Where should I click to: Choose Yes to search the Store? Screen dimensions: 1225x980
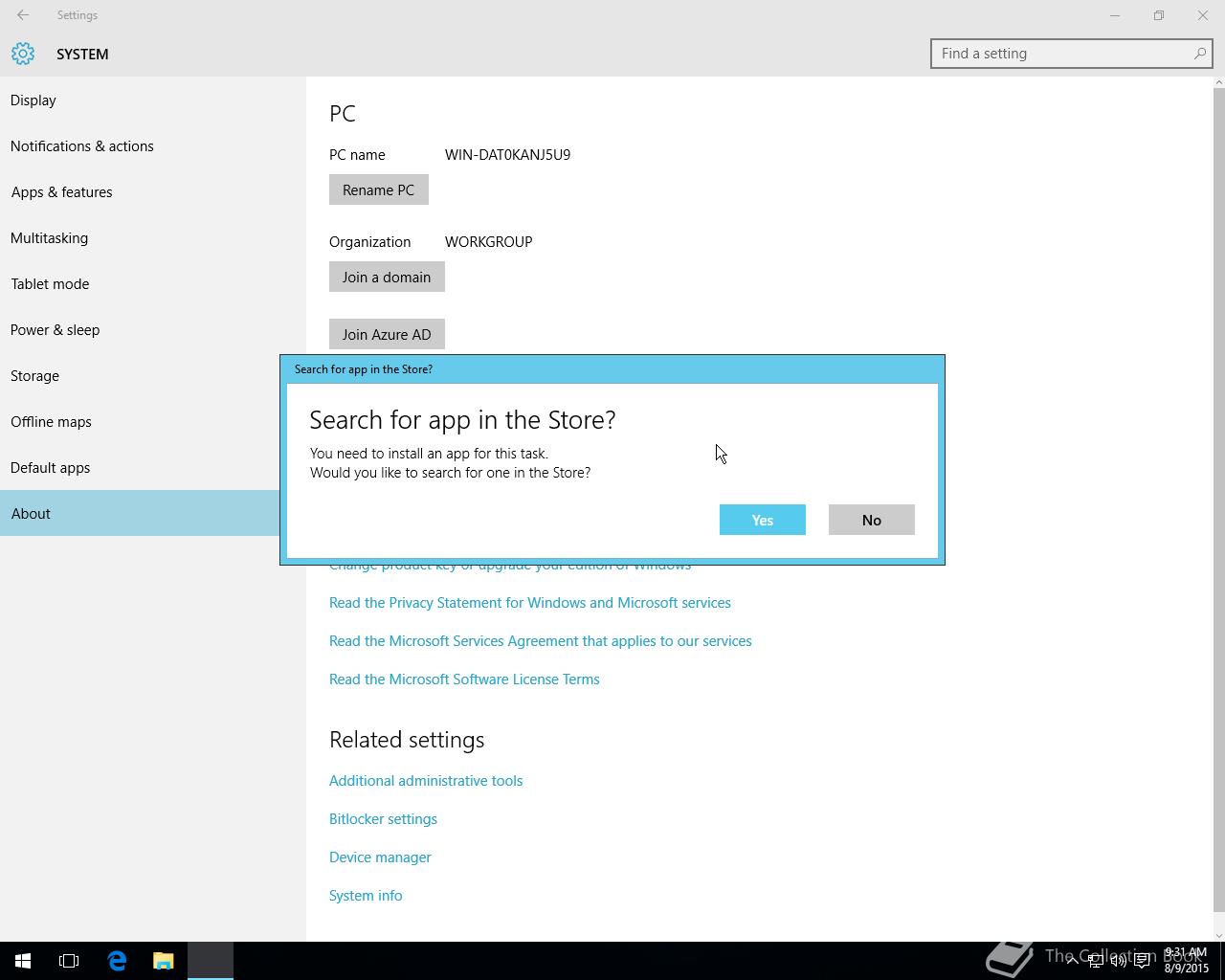tap(763, 520)
